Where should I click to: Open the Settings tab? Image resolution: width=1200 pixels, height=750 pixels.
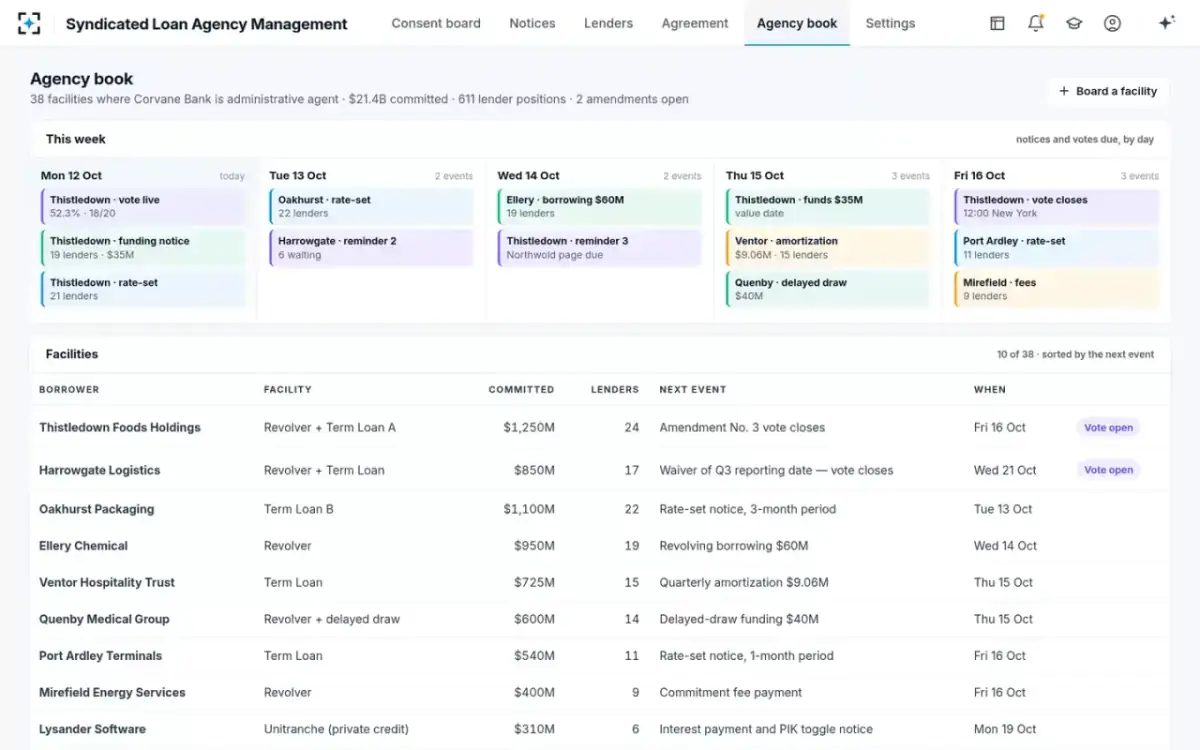[x=890, y=23]
